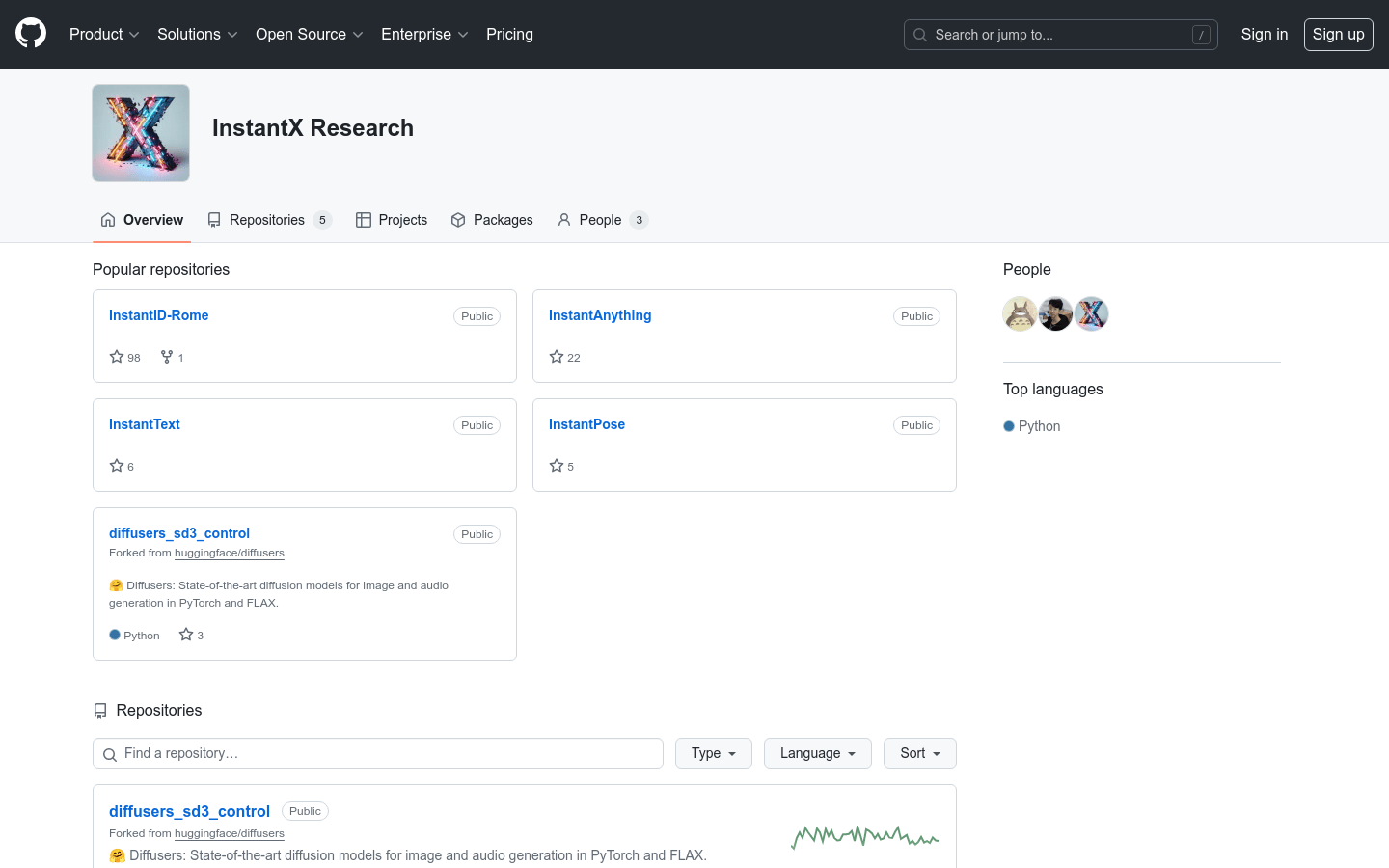Select the Overview tab

click(142, 220)
